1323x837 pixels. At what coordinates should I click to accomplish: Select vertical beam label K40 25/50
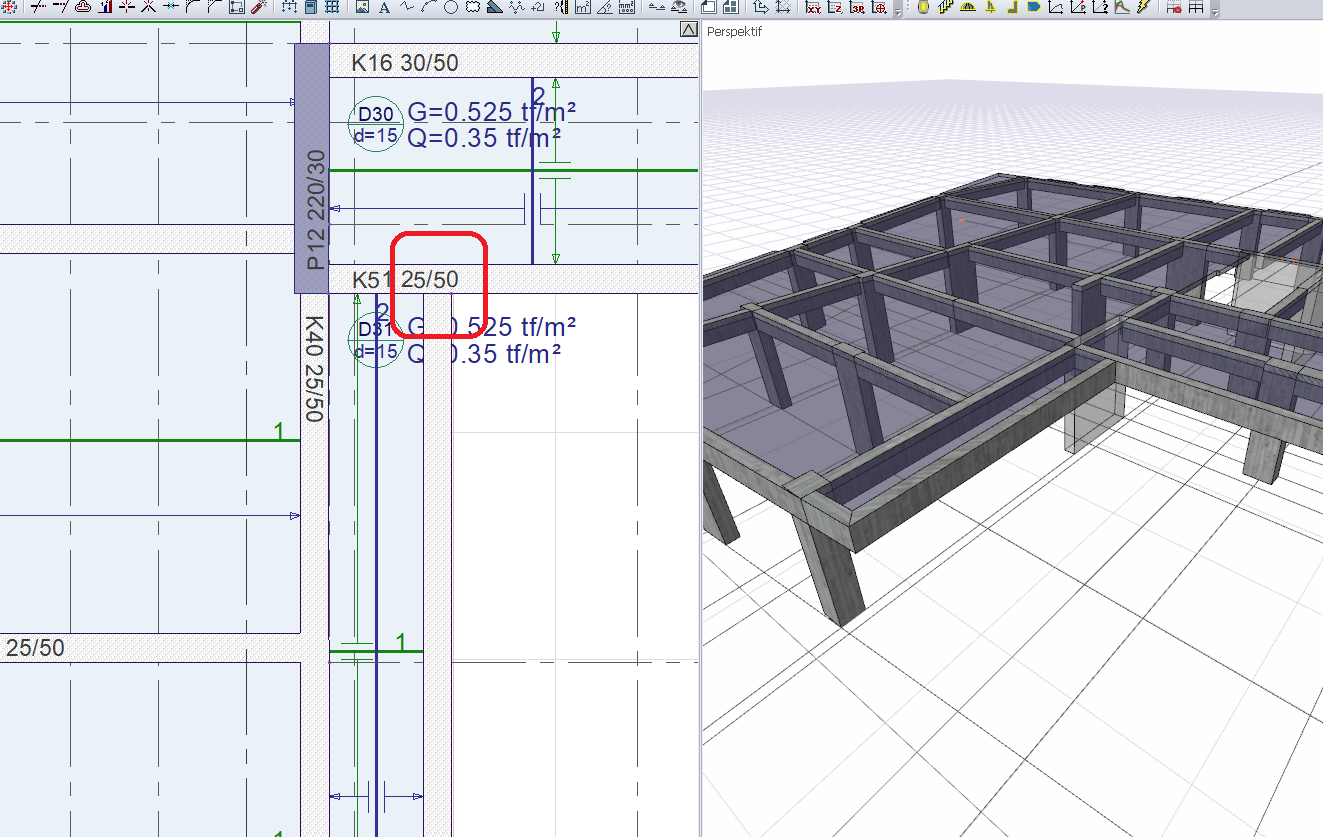click(313, 369)
